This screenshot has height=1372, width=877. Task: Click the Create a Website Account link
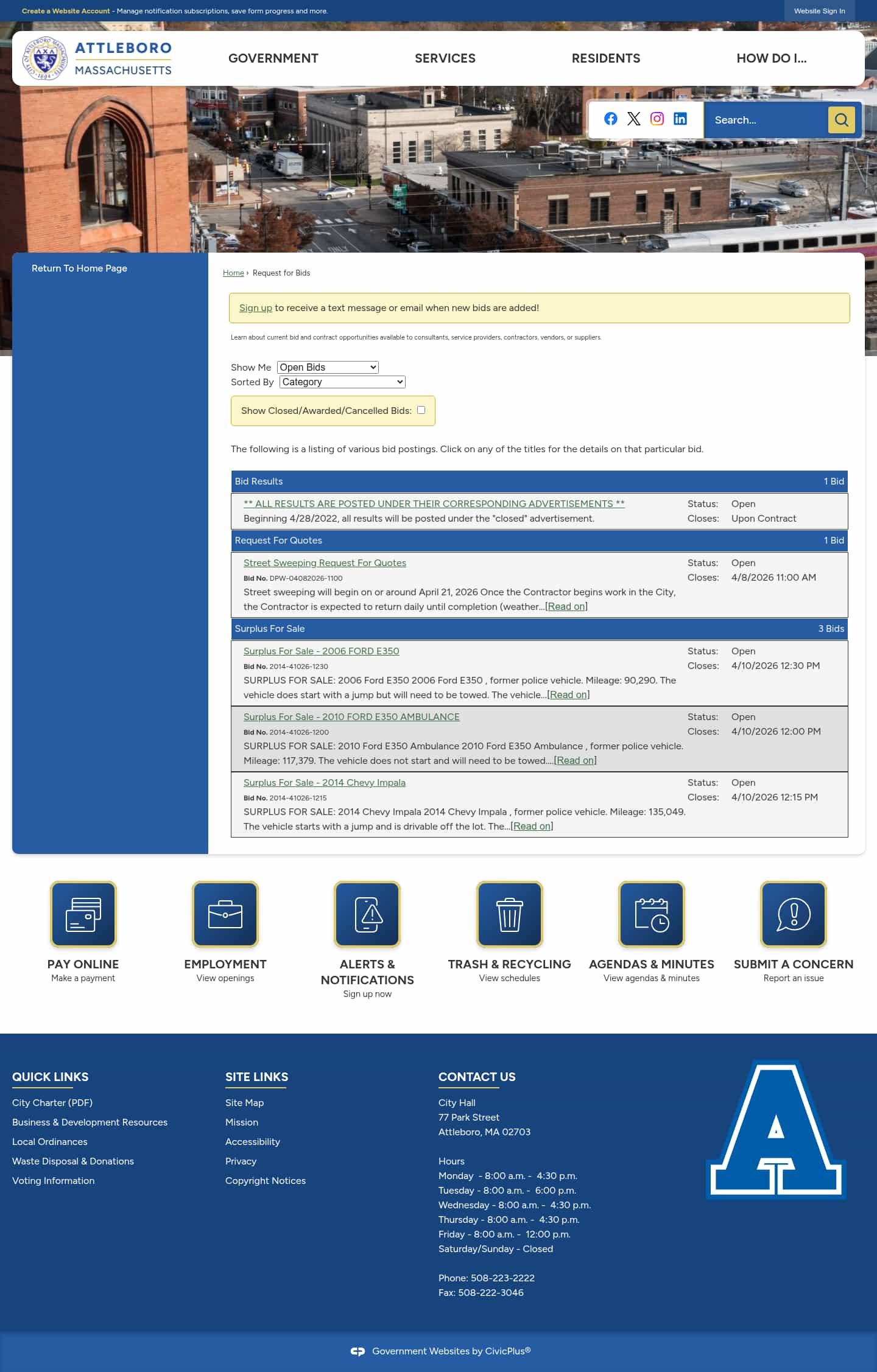pos(66,11)
